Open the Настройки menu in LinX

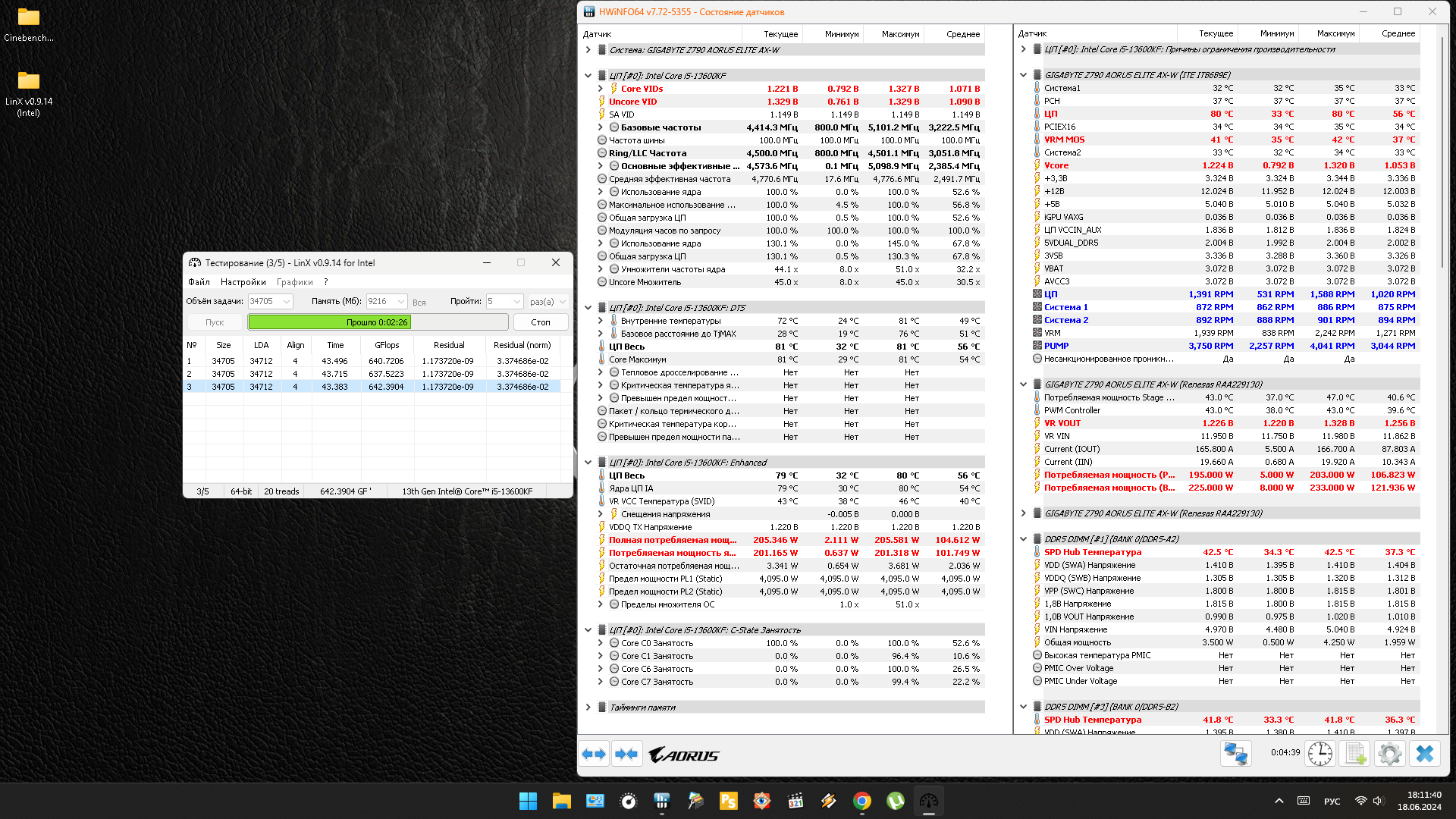(x=243, y=282)
